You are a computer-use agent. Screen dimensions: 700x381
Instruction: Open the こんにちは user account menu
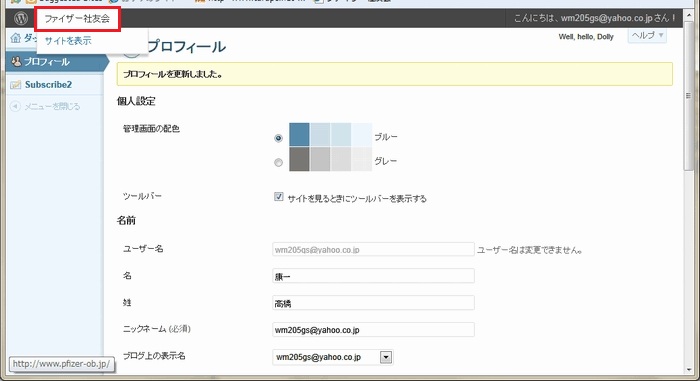coord(594,18)
